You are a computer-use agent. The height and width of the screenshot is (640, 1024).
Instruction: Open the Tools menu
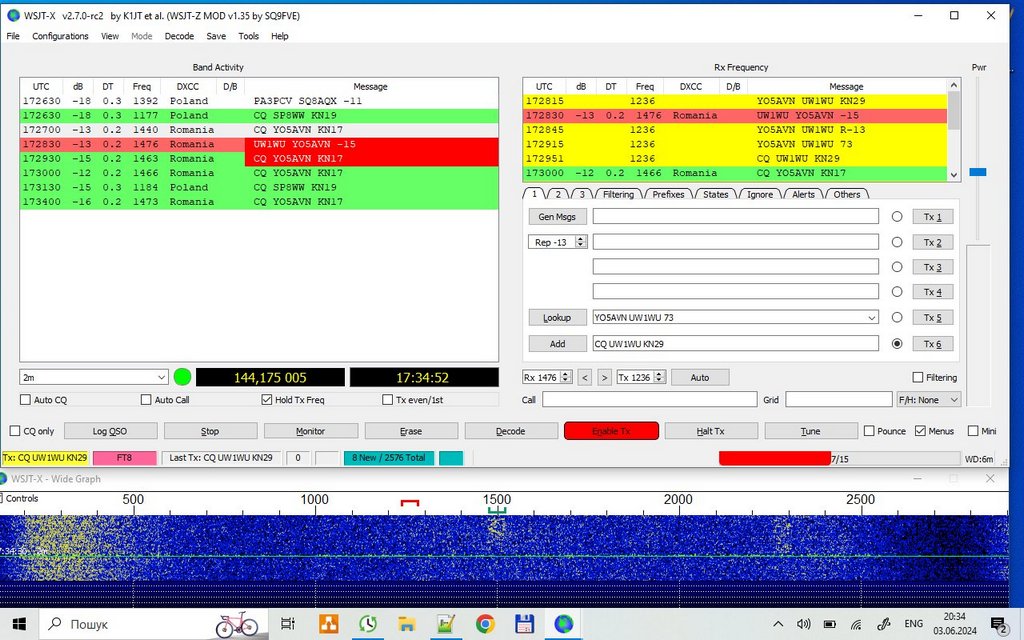[248, 36]
